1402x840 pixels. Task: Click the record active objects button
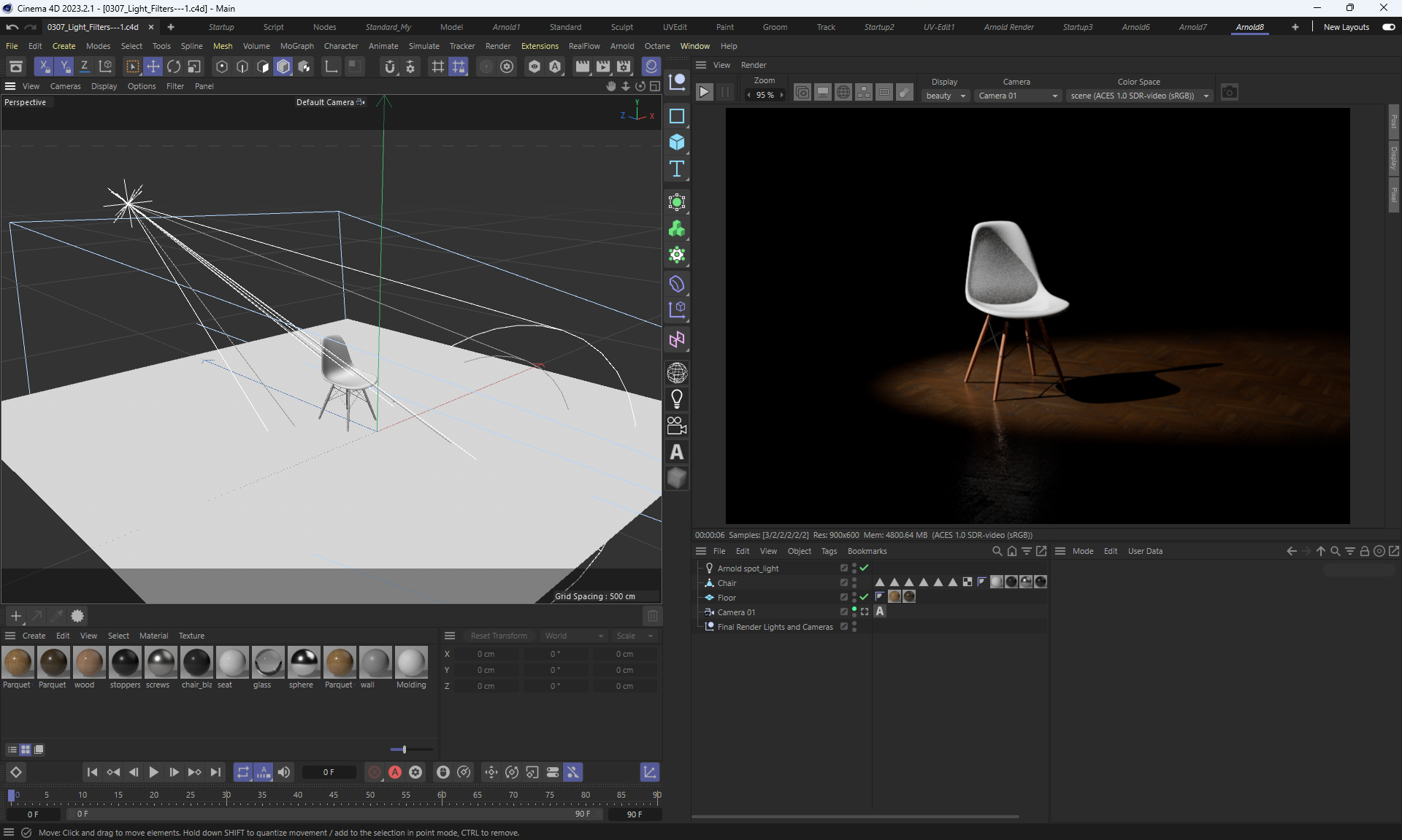click(374, 772)
